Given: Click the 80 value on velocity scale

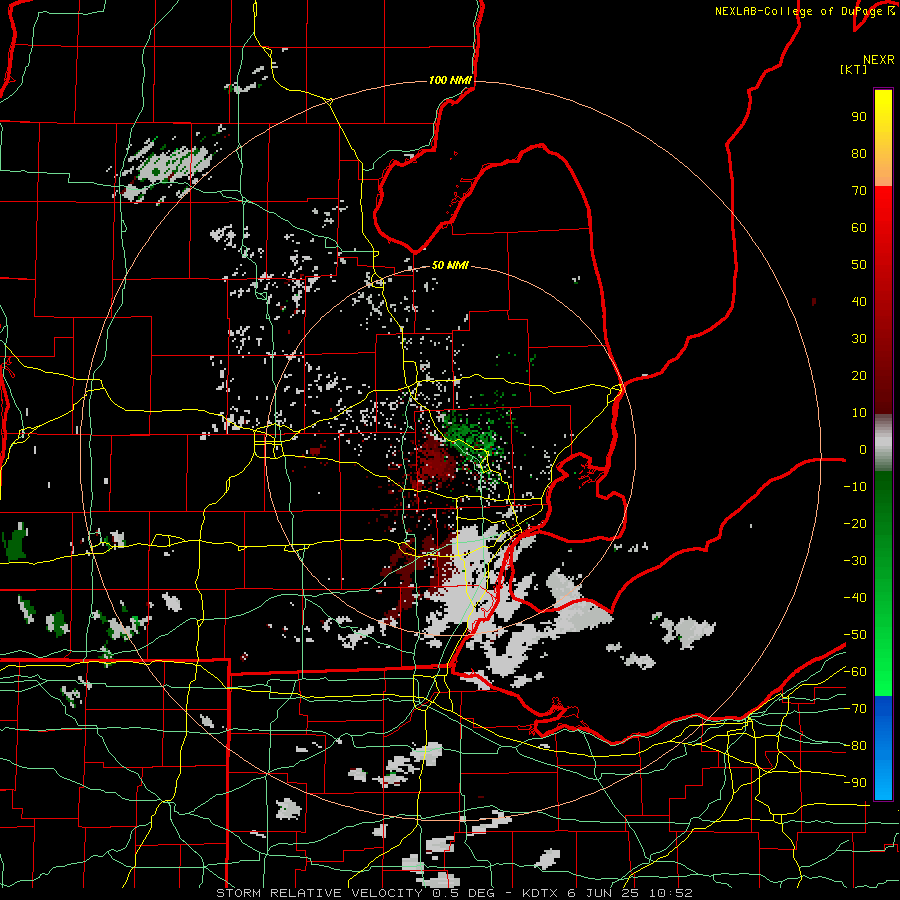Looking at the screenshot, I should 859,154.
